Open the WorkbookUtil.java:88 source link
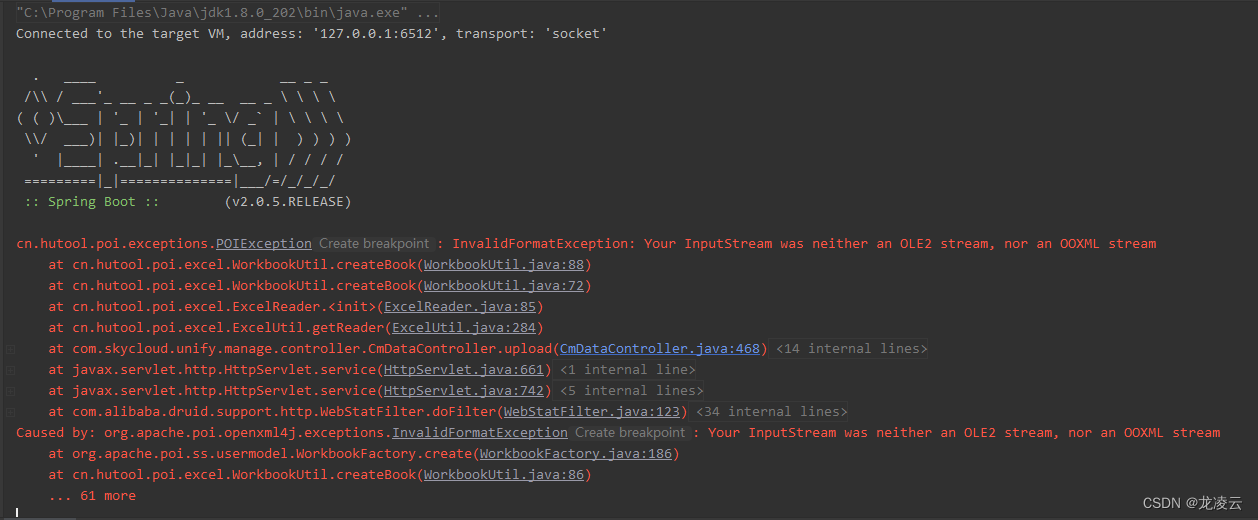 click(504, 265)
